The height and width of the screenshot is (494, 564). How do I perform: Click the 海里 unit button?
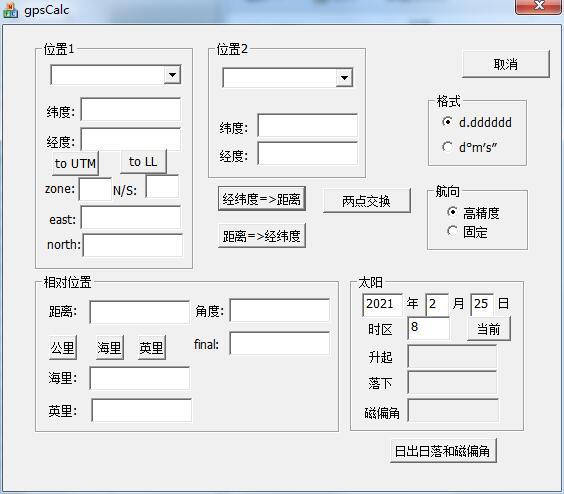110,348
